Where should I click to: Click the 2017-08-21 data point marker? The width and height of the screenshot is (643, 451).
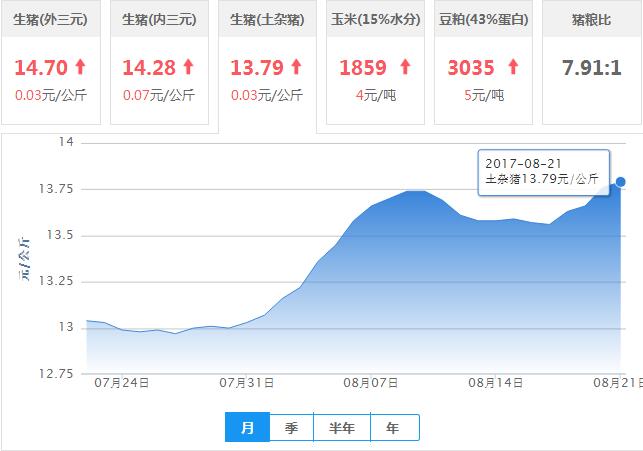click(620, 182)
